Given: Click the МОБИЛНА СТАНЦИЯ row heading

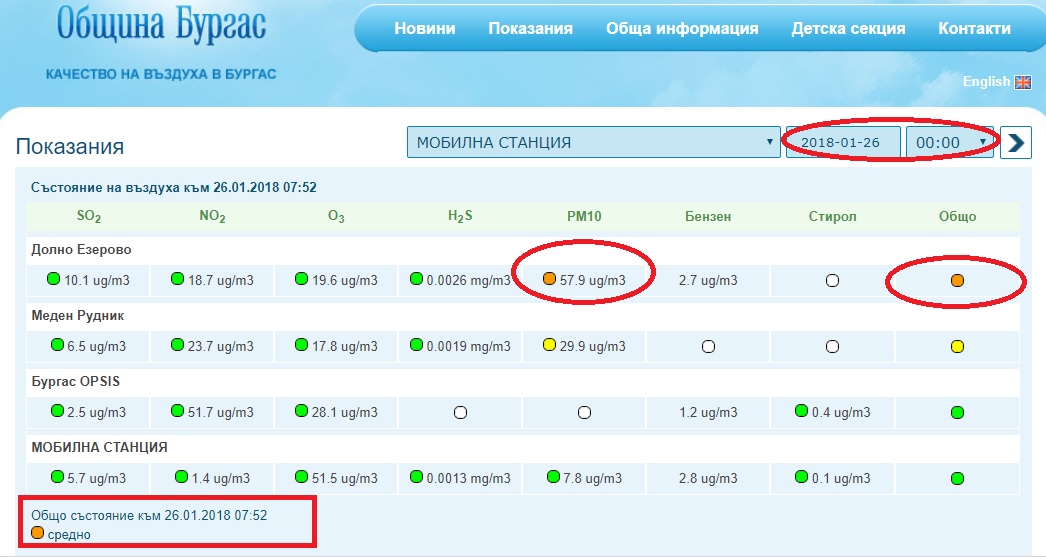Looking at the screenshot, I should (99, 448).
